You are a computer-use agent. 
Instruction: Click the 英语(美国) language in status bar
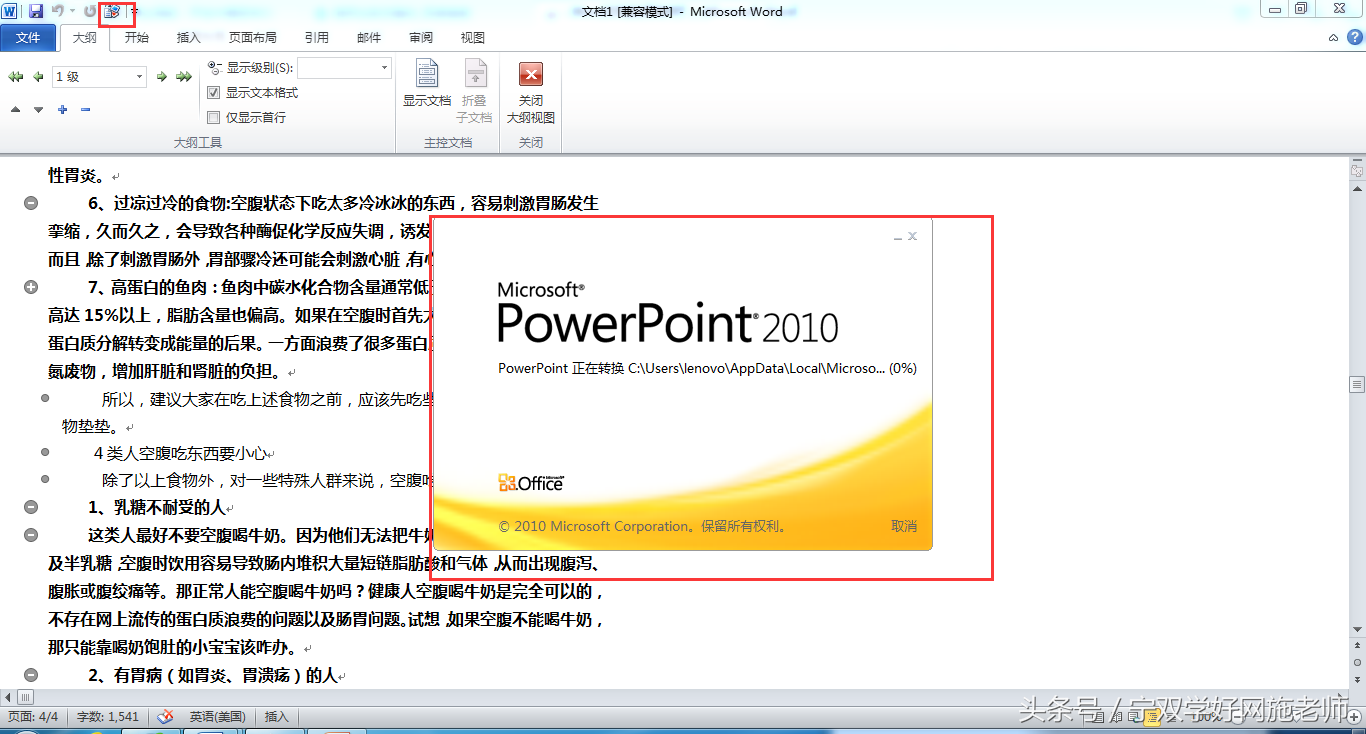pos(217,716)
